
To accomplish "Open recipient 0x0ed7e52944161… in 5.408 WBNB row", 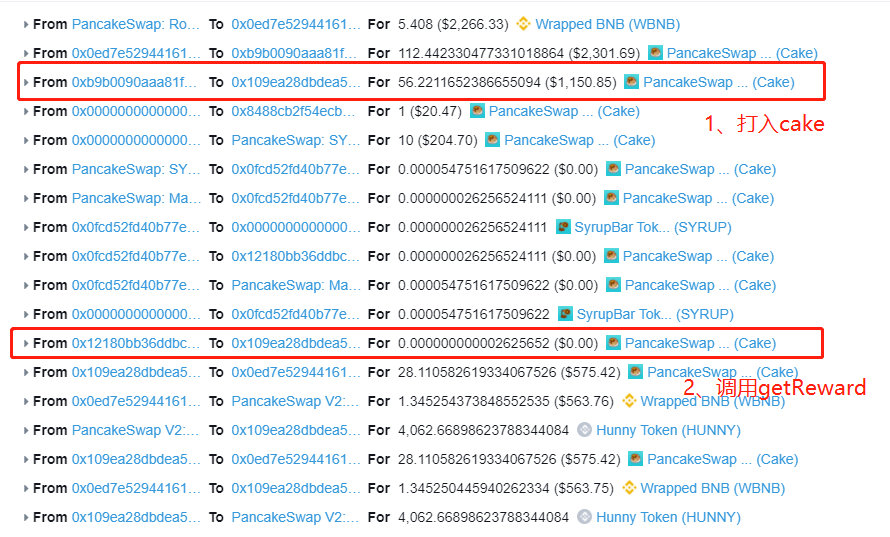I will click(x=295, y=24).
